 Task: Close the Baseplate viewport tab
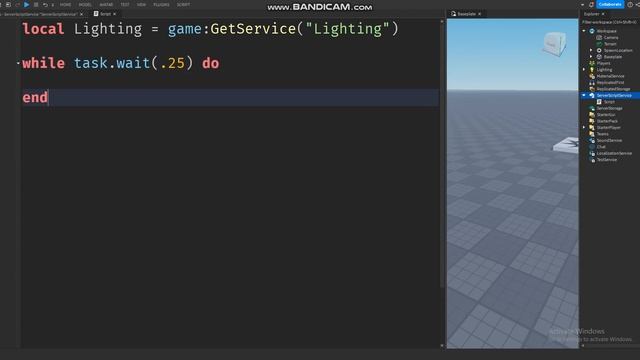pos(480,14)
